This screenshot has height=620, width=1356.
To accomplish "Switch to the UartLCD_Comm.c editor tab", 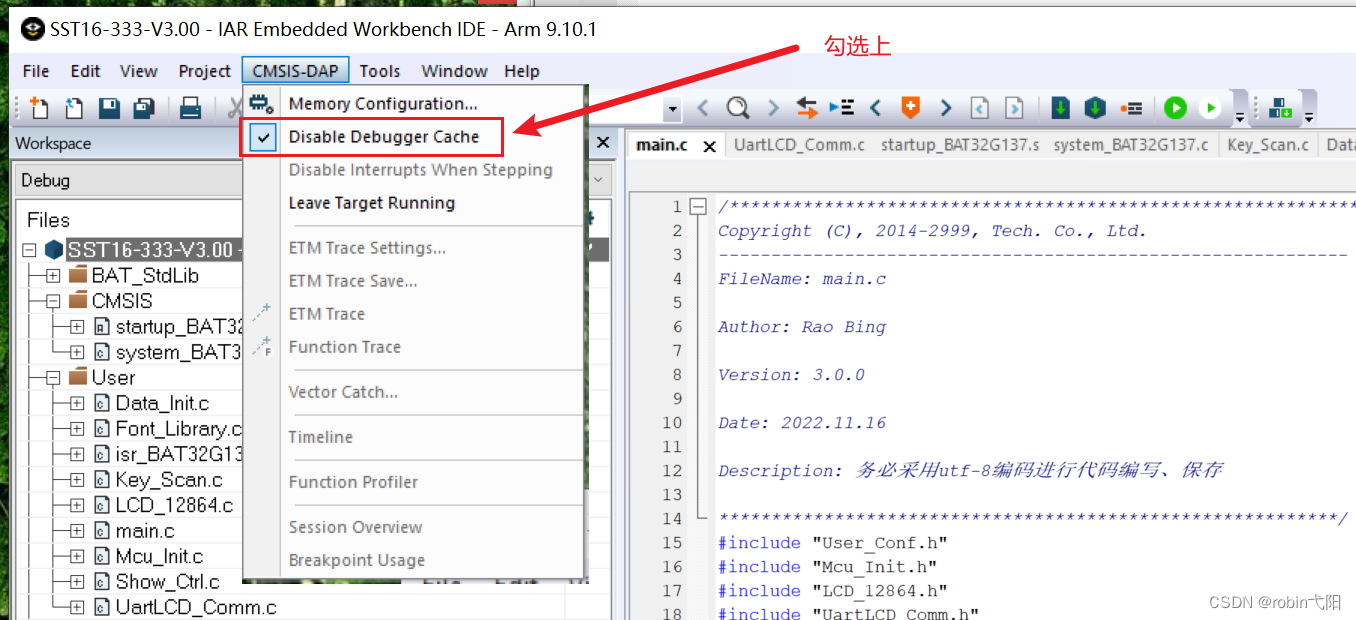I will pyautogui.click(x=799, y=144).
